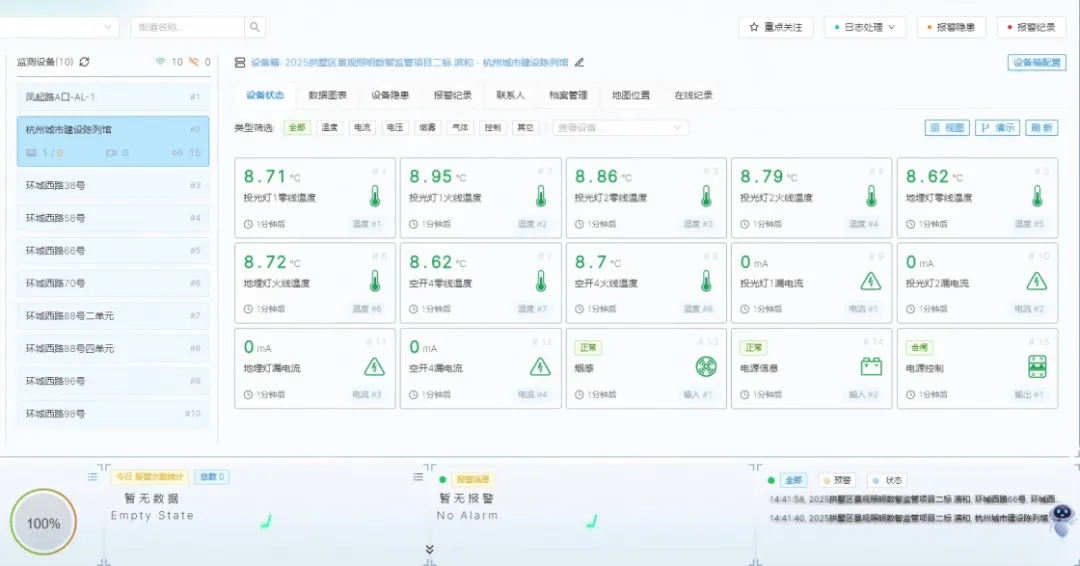Expand the double-chevron arrow in bottom panel

click(430, 549)
